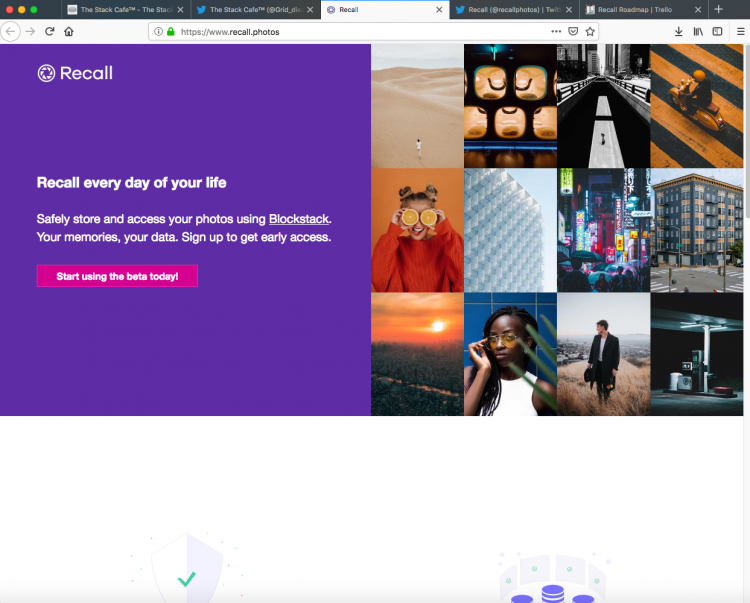Open the Library icon
Image resolution: width=750 pixels, height=603 pixels.
[698, 32]
